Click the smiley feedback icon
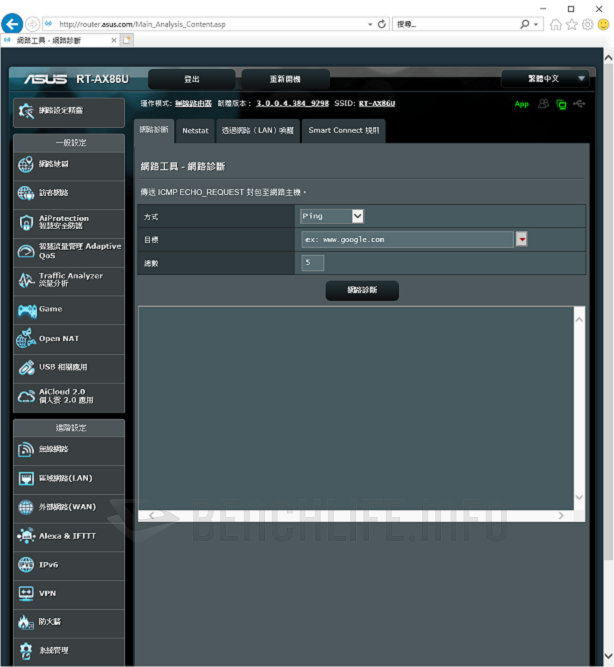This screenshot has width=614, height=667. (x=603, y=24)
